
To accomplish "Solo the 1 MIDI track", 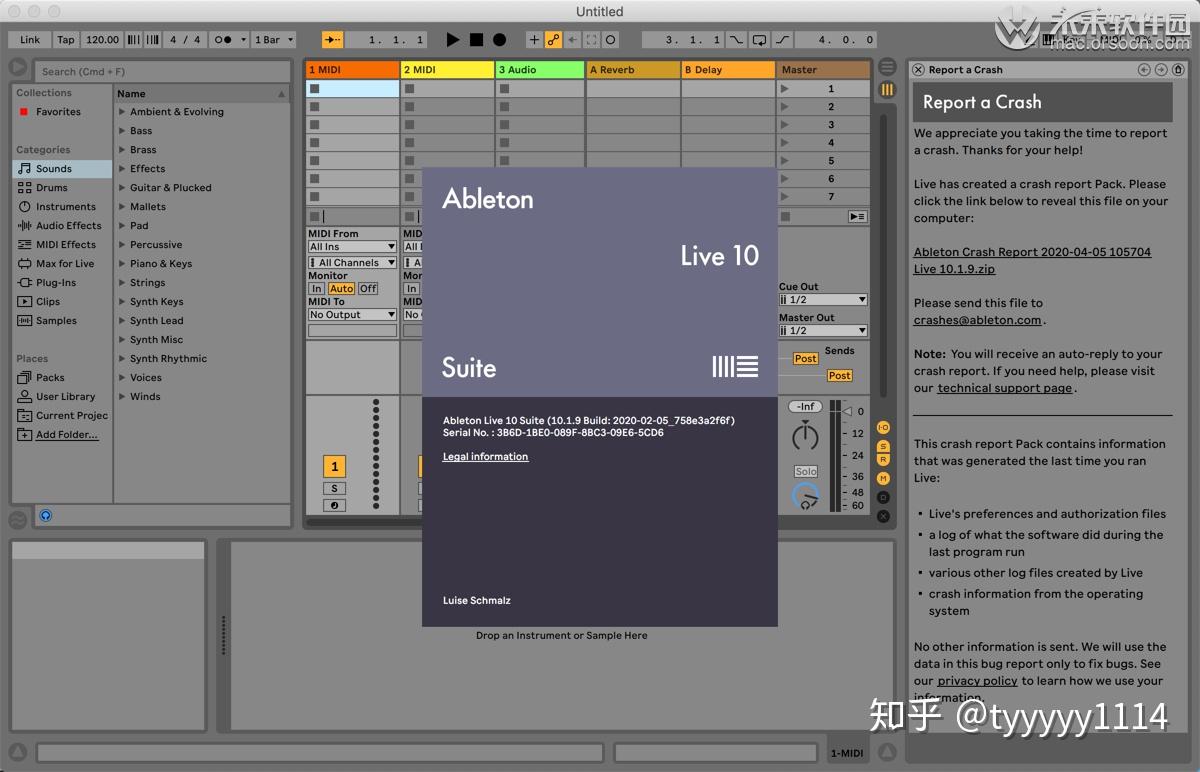I will (x=335, y=488).
